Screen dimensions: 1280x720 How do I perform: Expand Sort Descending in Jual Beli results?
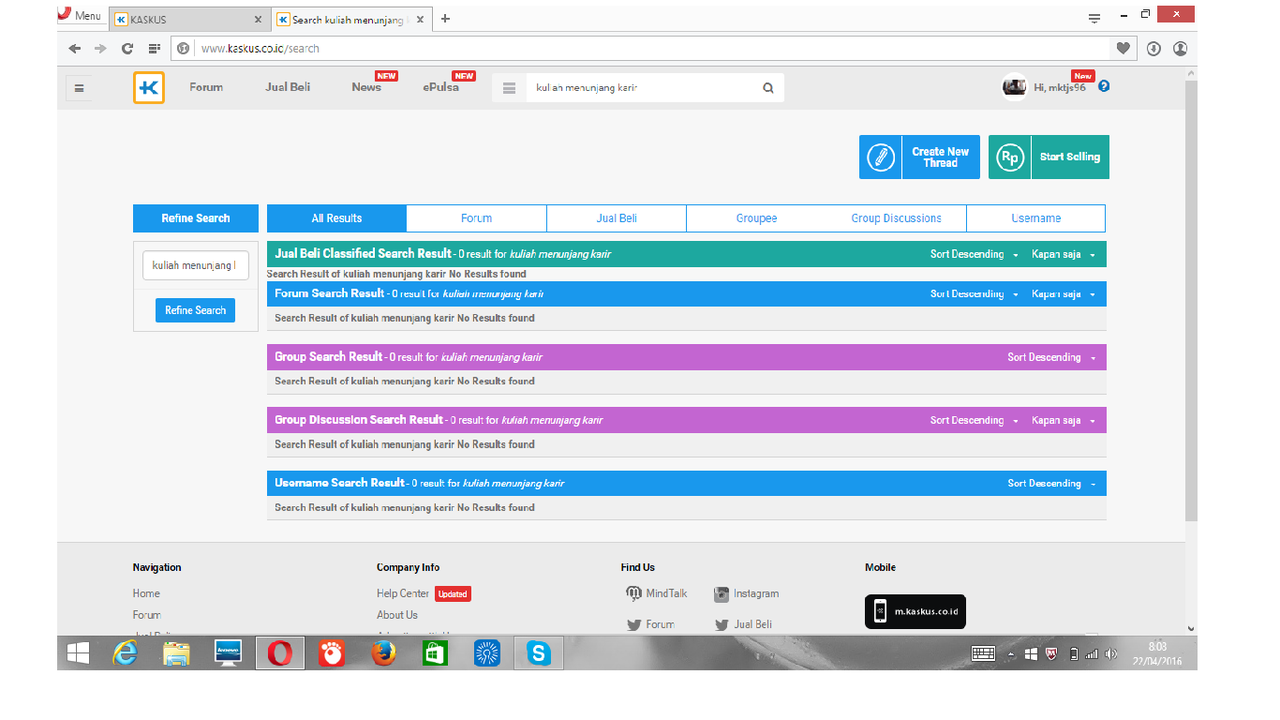(x=974, y=254)
